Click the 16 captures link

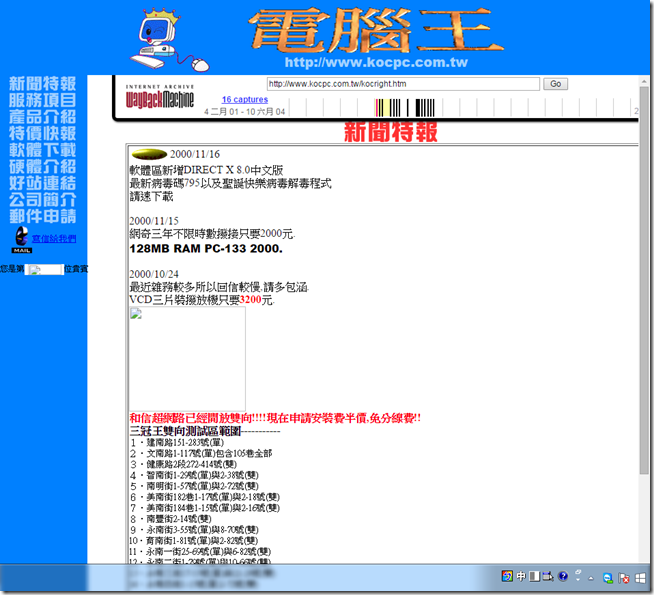[245, 99]
